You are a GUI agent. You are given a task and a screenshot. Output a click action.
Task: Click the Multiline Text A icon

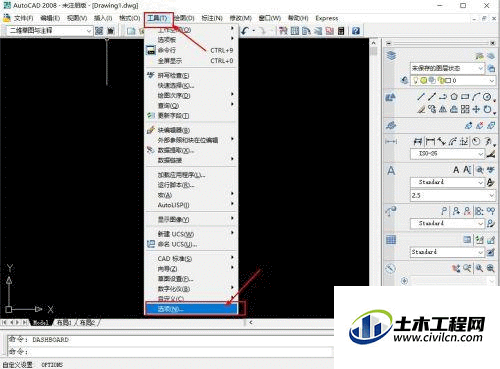coord(456,170)
